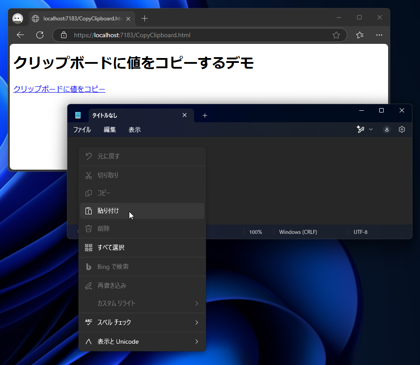Open the browser three-dot menu
420x365 pixels.
click(379, 35)
